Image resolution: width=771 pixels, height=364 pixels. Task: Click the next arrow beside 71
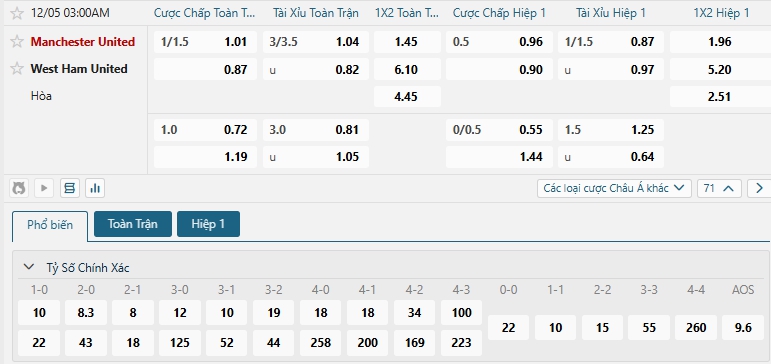tap(759, 188)
